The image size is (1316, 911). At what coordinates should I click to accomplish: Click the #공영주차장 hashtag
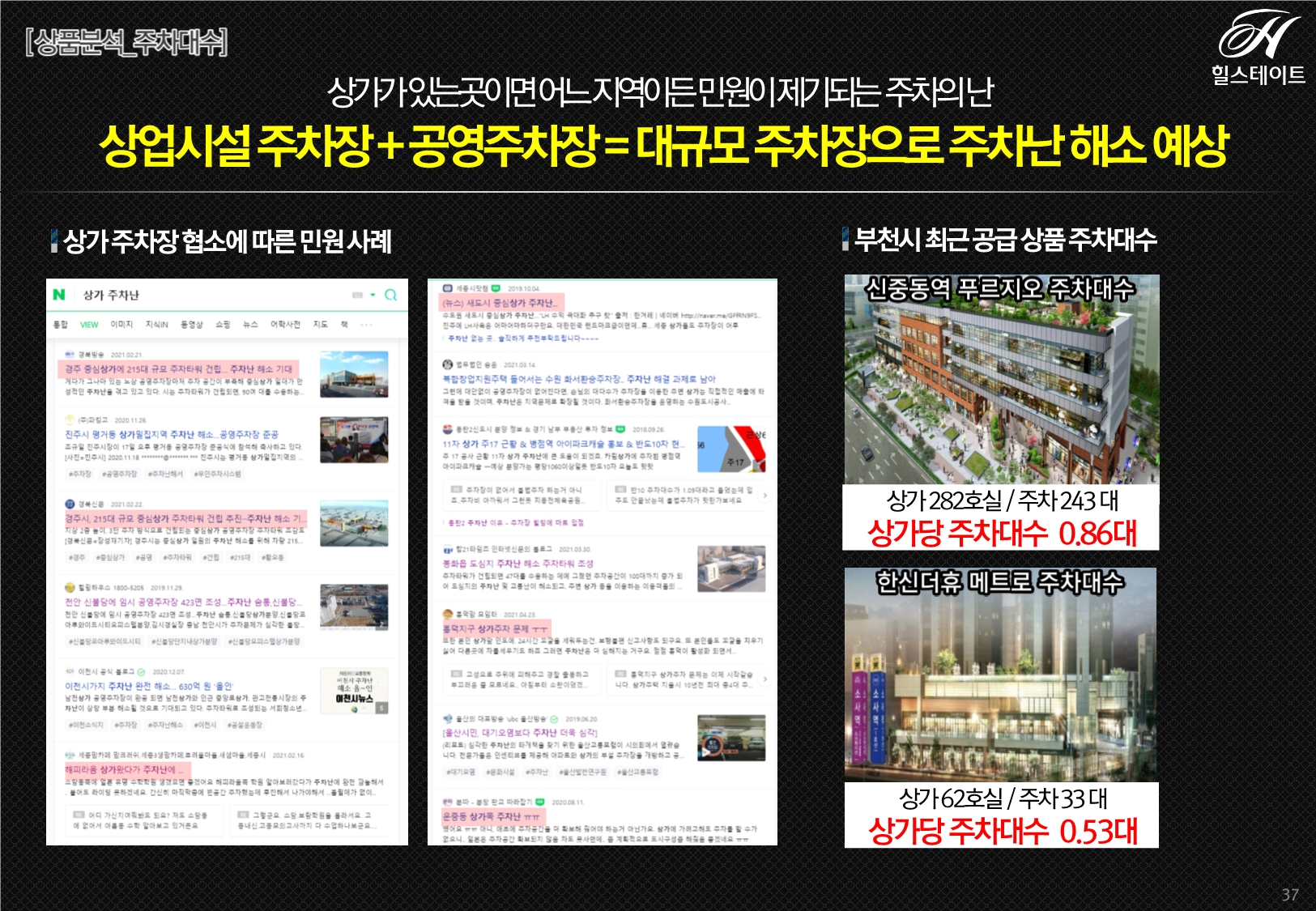pos(120,474)
